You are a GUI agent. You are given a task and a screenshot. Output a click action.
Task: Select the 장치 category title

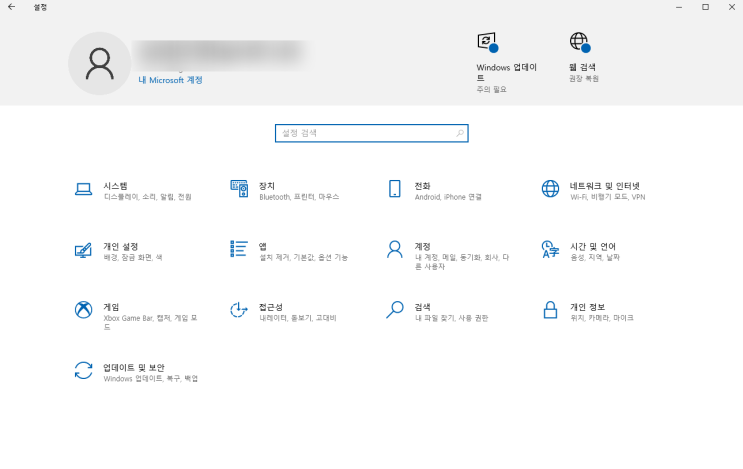pyautogui.click(x=267, y=186)
